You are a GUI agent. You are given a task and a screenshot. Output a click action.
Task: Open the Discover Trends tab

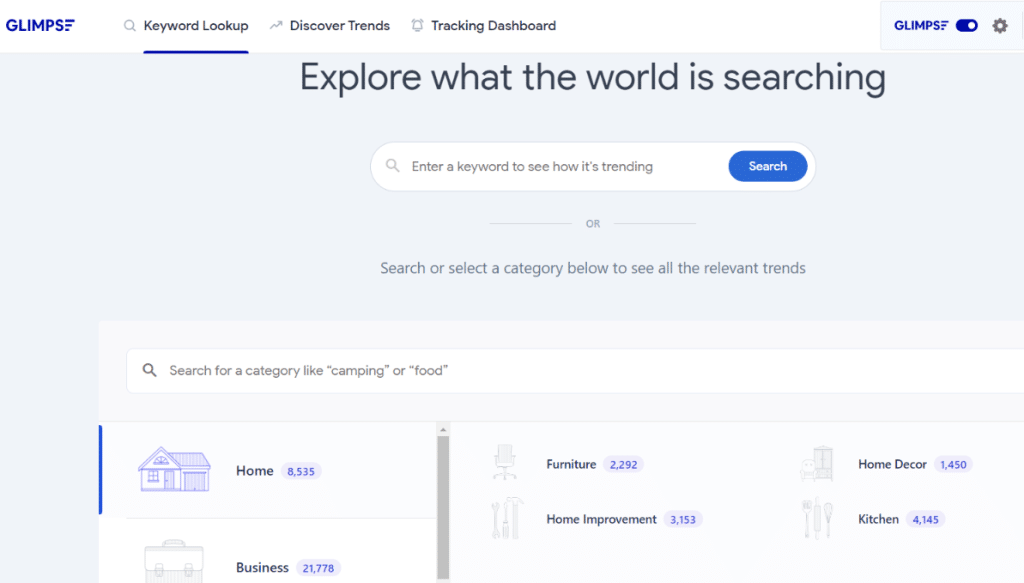(x=338, y=25)
